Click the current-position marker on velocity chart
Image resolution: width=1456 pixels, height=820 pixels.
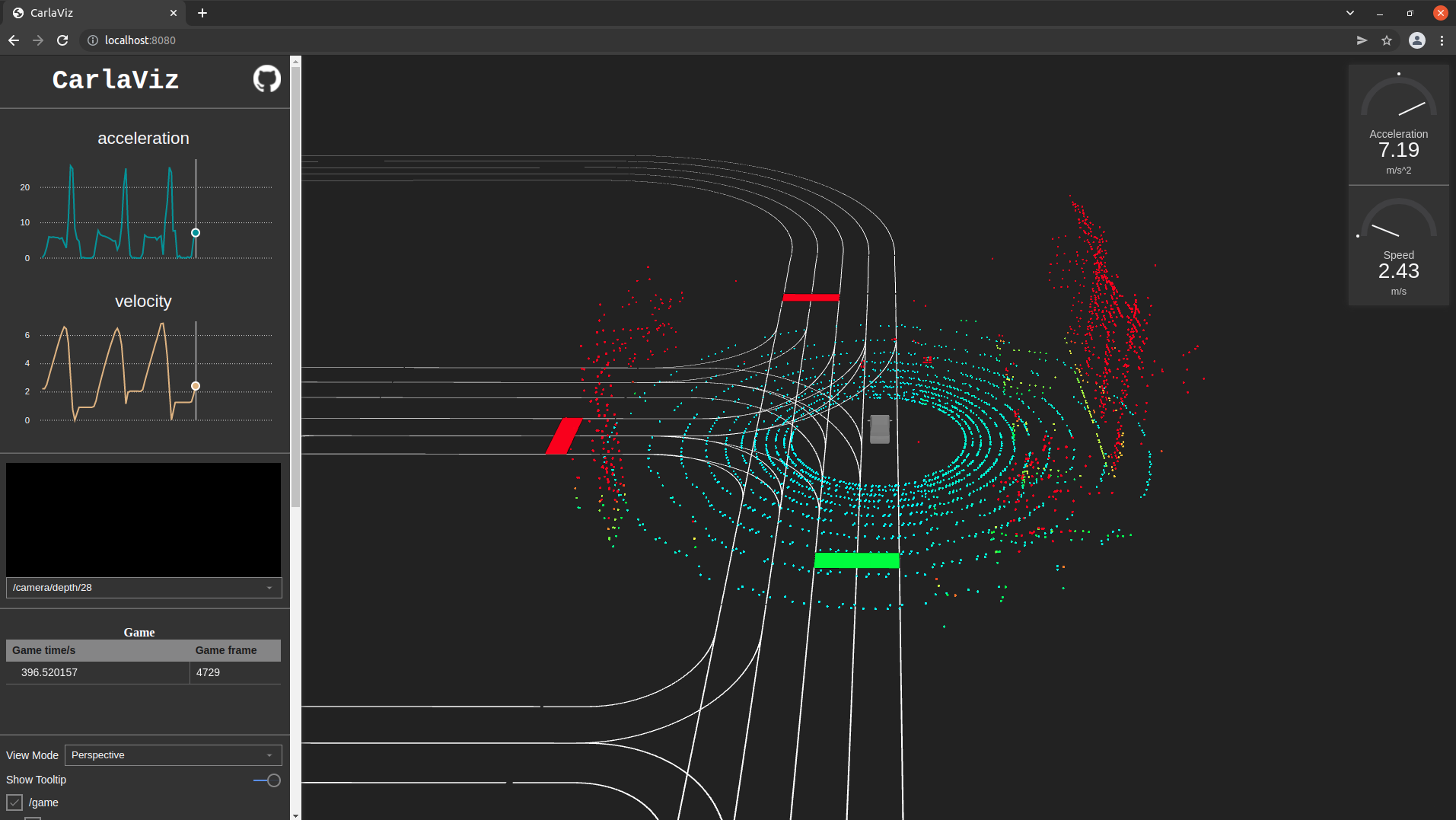(196, 386)
